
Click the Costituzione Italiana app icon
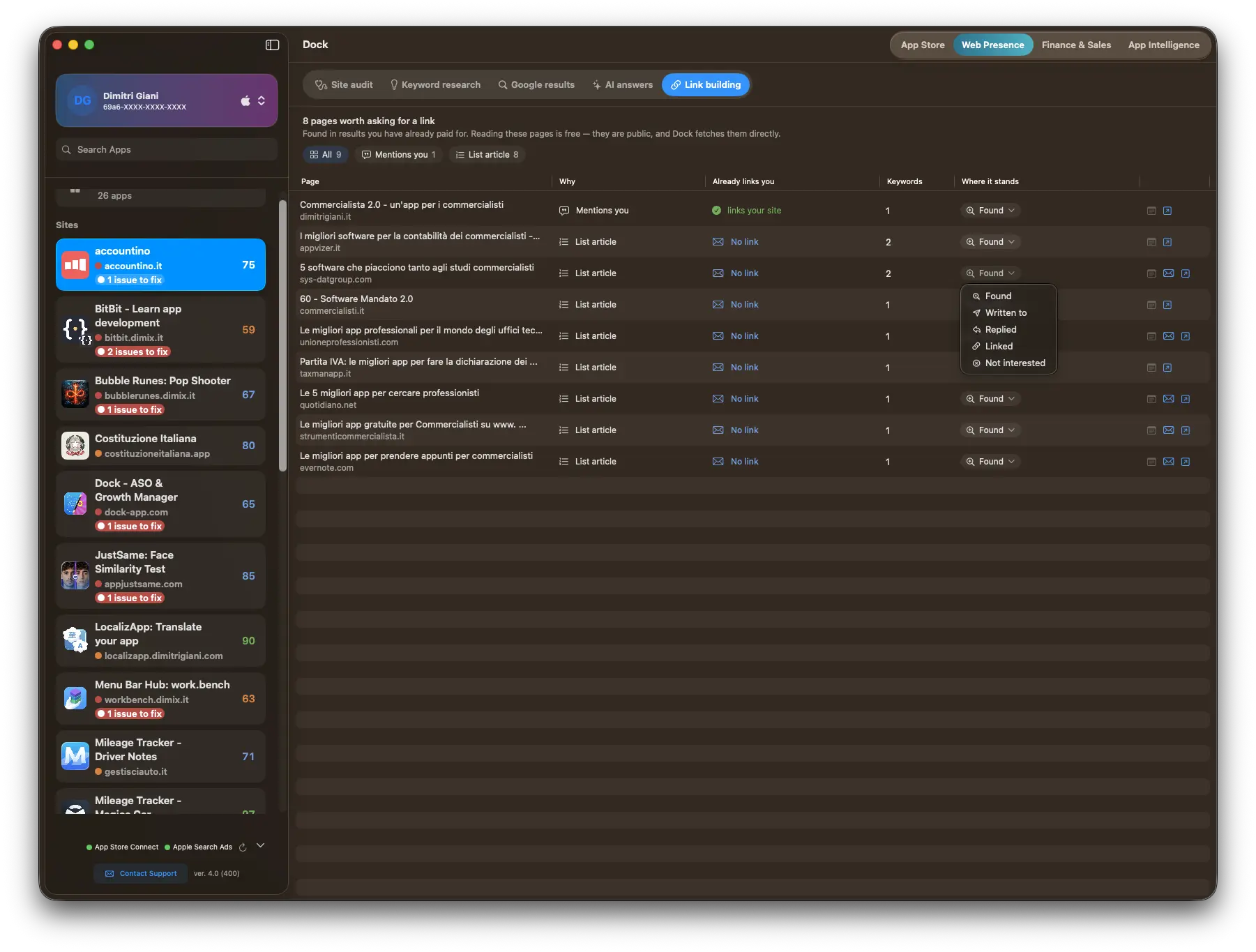click(x=75, y=446)
